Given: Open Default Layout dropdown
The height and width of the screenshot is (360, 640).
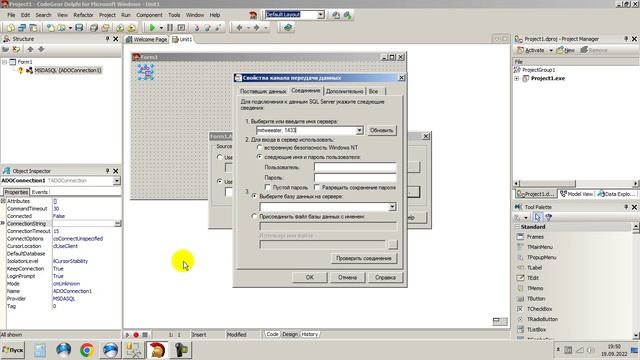Looking at the screenshot, I should click(321, 15).
